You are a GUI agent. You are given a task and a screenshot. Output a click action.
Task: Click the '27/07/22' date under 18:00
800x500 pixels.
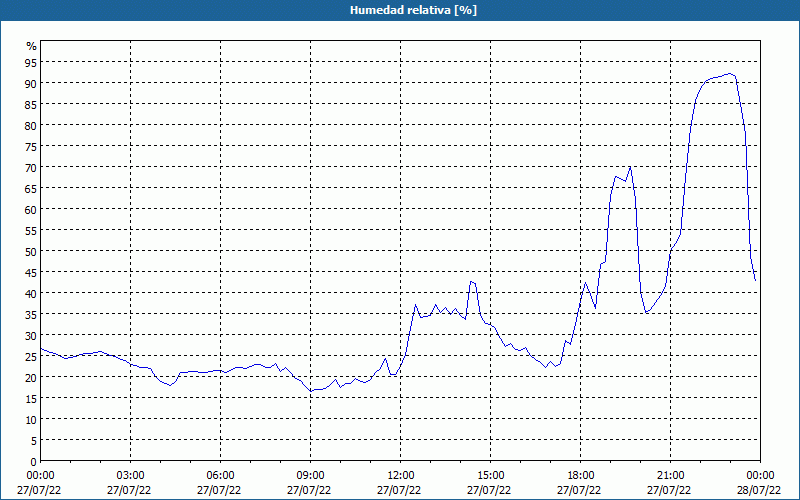579,490
